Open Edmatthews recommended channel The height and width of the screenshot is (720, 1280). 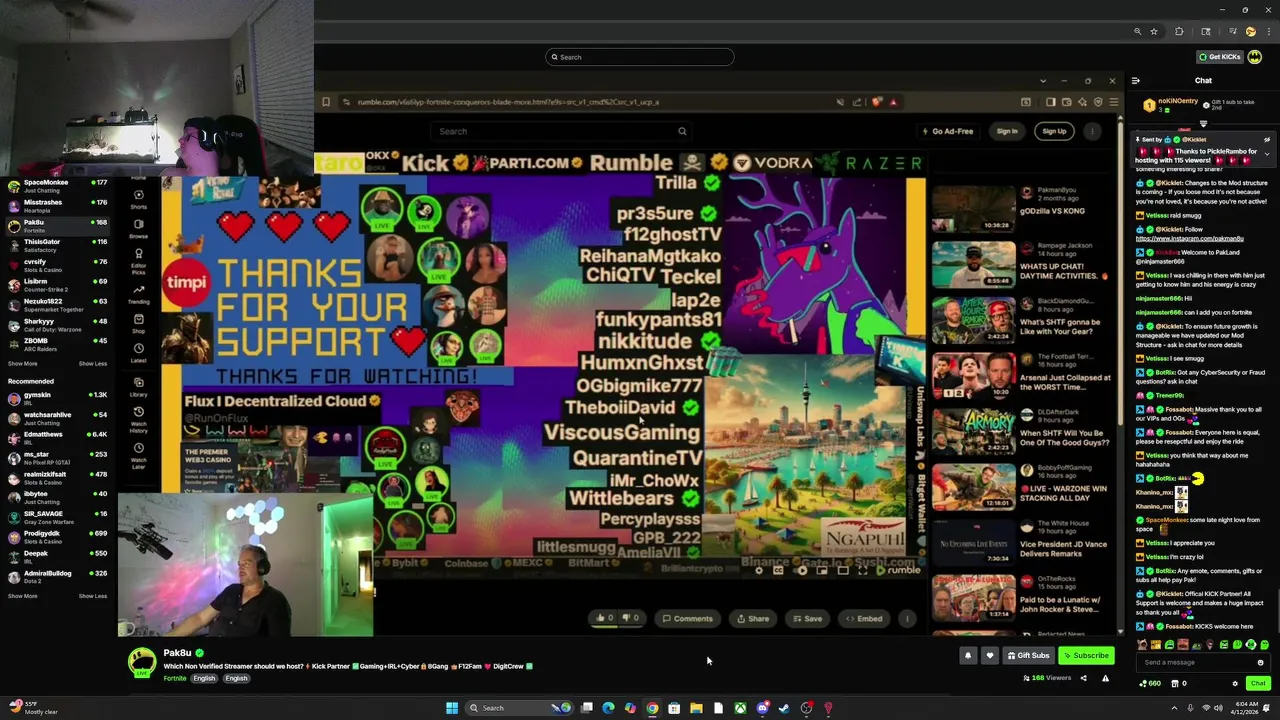60,438
